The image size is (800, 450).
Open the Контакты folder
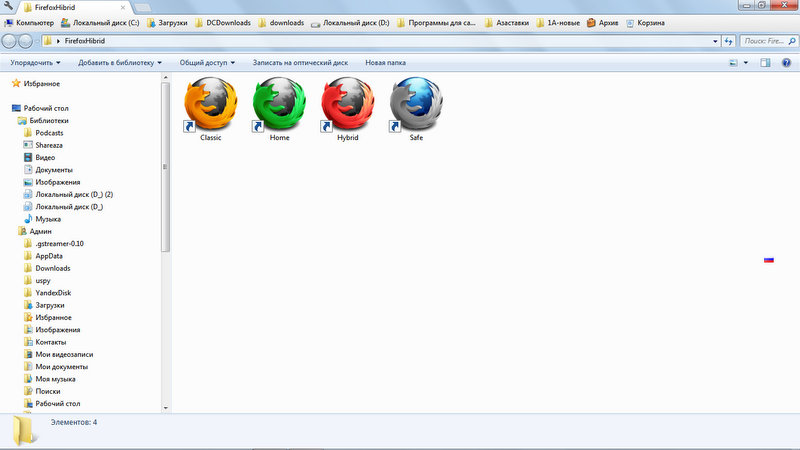45,342
